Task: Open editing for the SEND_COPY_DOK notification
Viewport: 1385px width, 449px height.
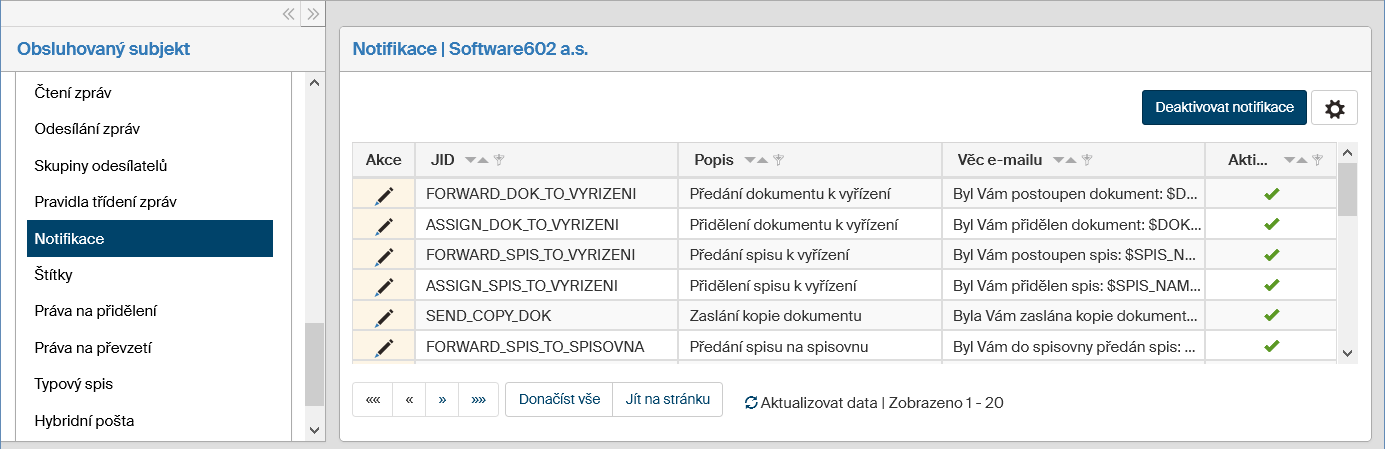Action: 384,316
